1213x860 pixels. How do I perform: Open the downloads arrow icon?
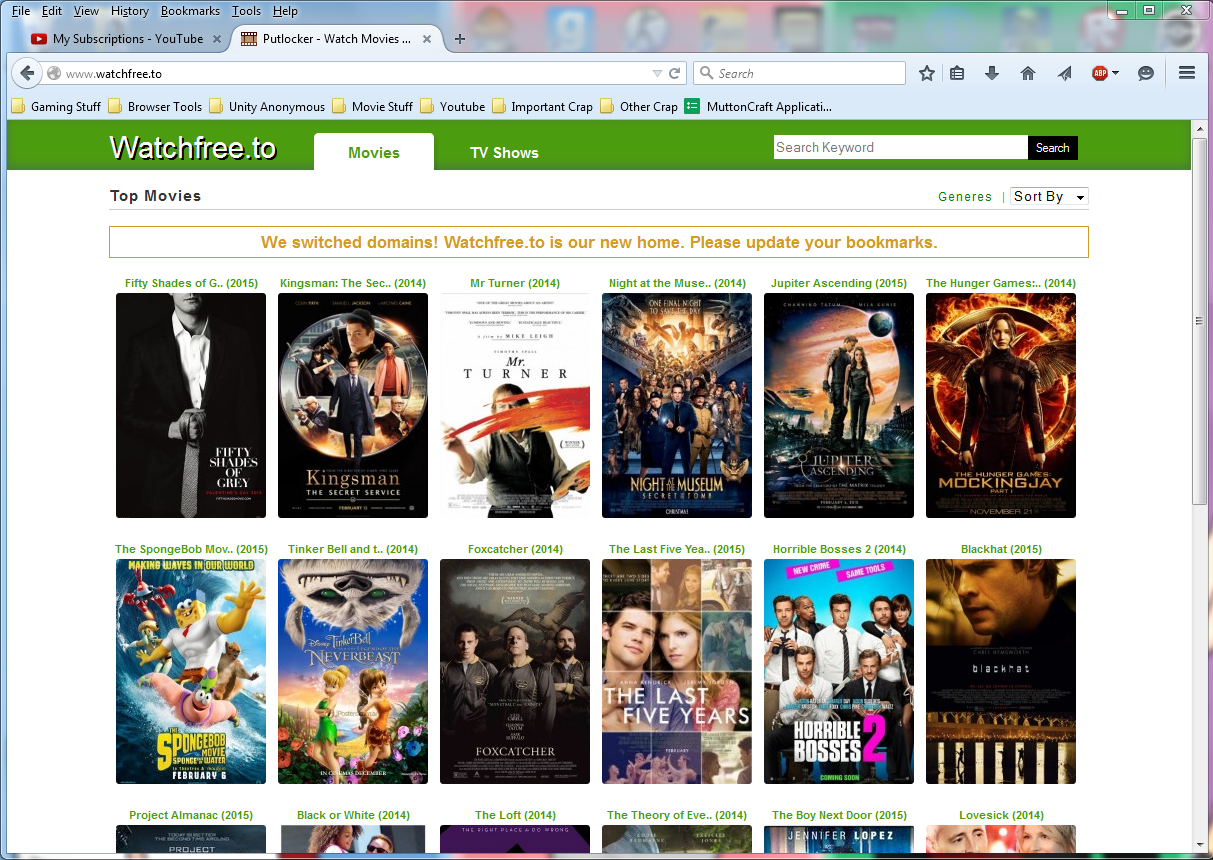[x=992, y=73]
